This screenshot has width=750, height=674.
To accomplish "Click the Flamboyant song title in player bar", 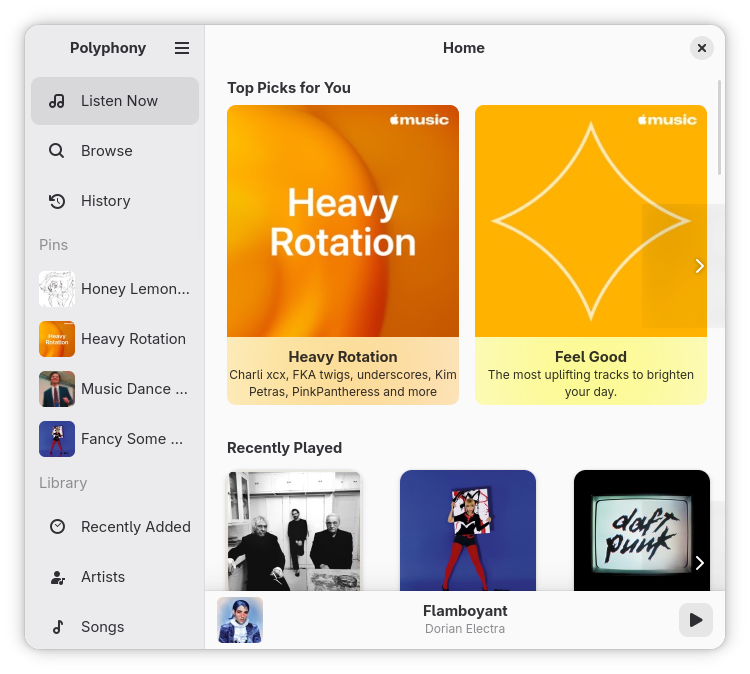I will coord(465,611).
